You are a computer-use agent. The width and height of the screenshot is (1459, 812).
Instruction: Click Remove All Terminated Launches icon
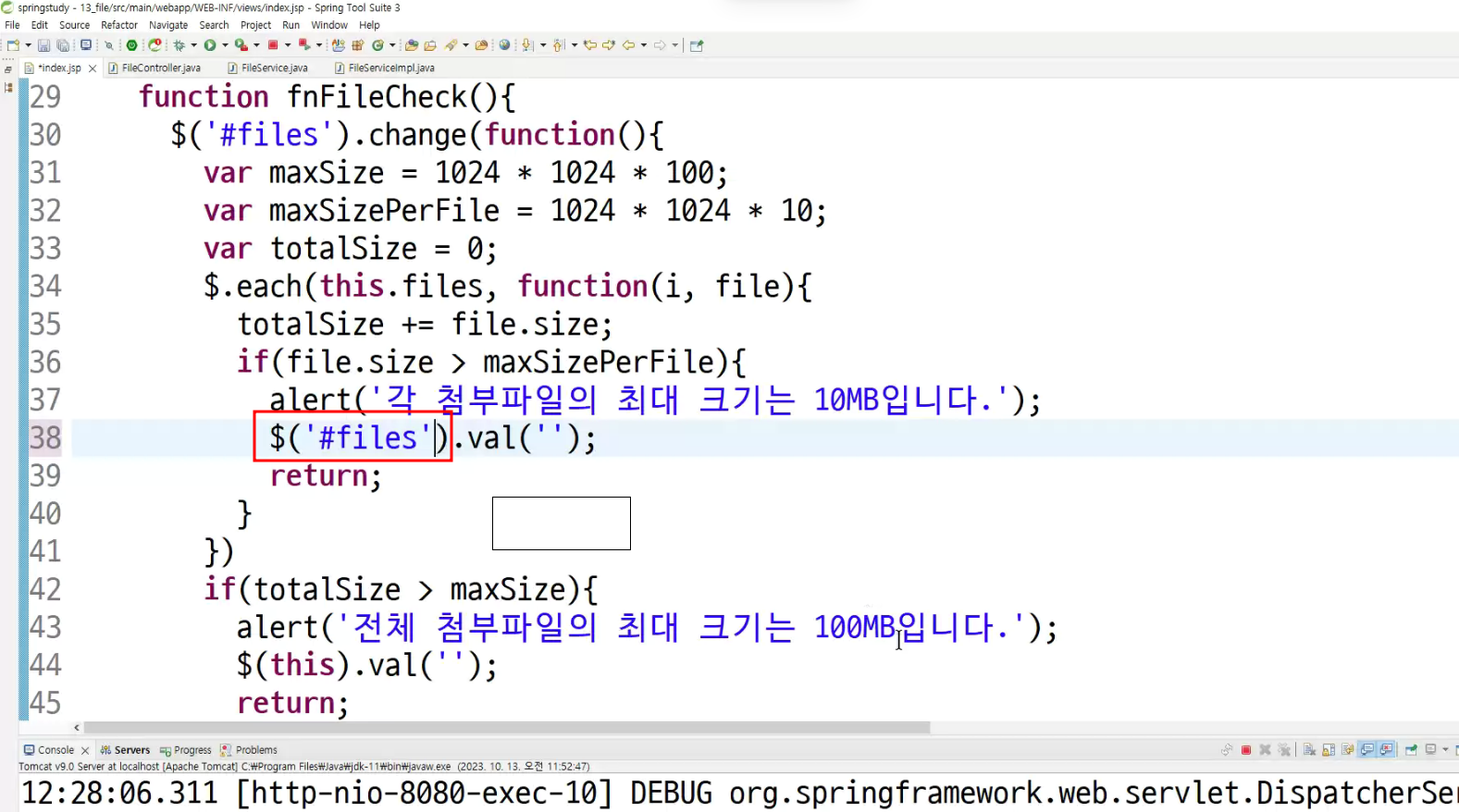point(1284,750)
